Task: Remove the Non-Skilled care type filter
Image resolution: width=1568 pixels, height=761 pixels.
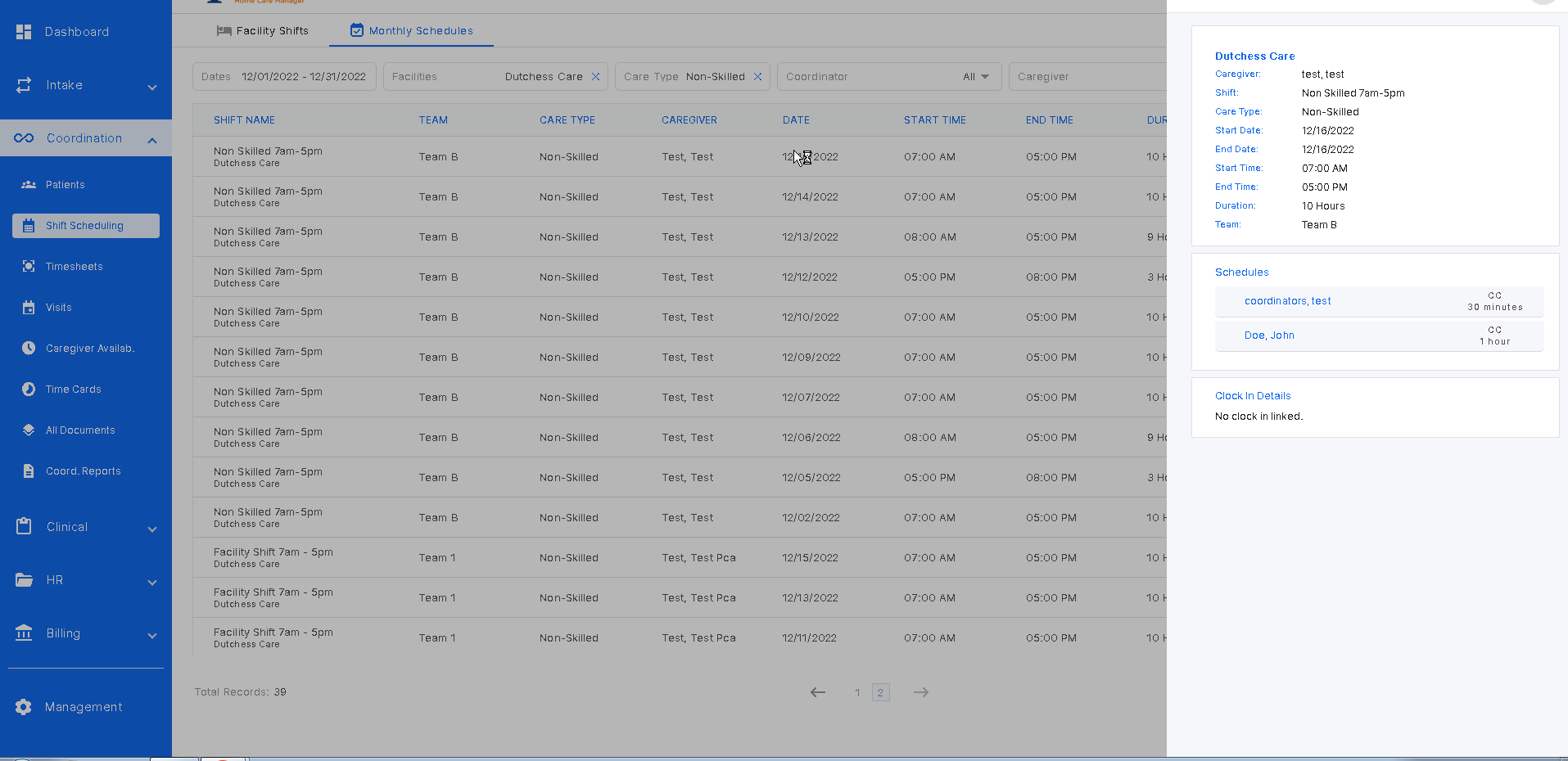Action: point(758,77)
